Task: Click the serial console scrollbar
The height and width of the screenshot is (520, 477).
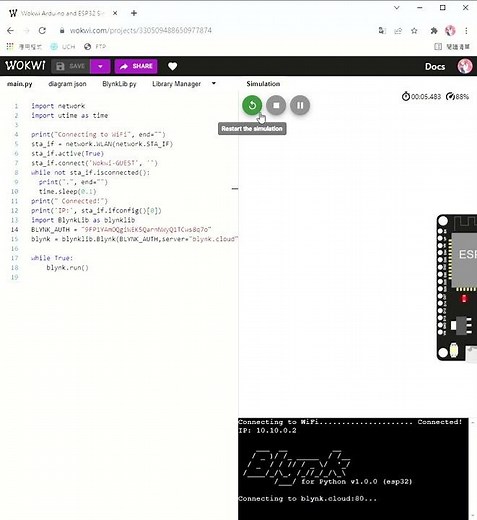Action: (473, 469)
